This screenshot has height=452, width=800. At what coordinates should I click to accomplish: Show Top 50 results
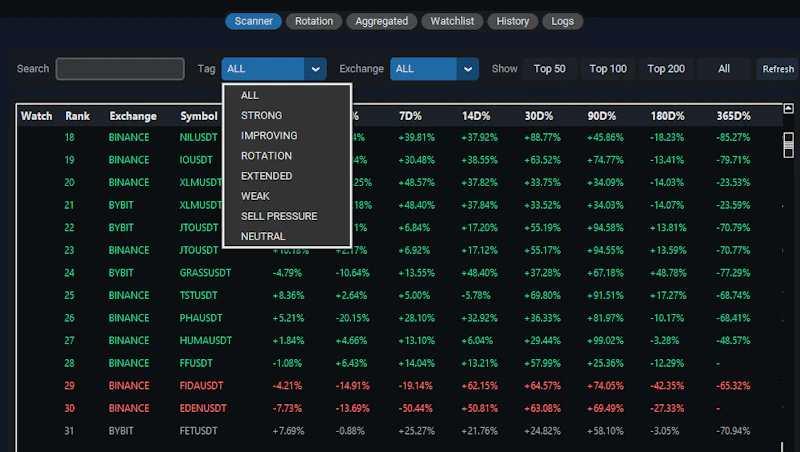549,69
